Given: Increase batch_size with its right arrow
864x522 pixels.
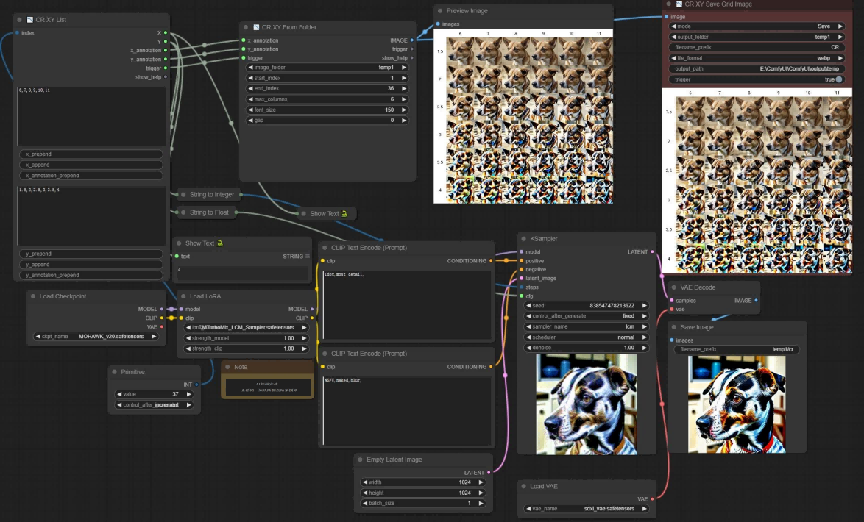Looking at the screenshot, I should point(480,503).
